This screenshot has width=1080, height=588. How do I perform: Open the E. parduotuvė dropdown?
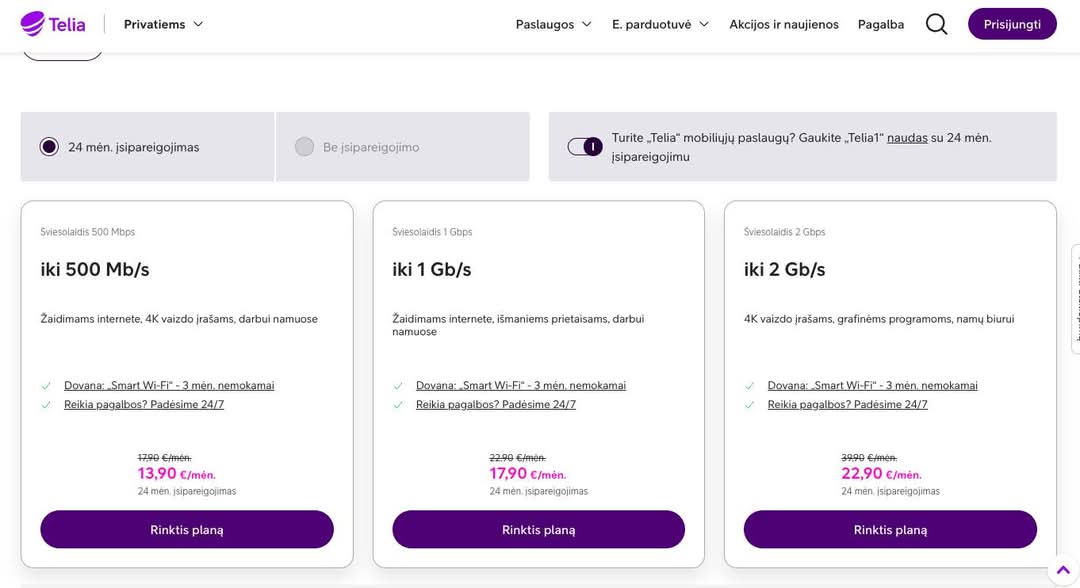(660, 24)
